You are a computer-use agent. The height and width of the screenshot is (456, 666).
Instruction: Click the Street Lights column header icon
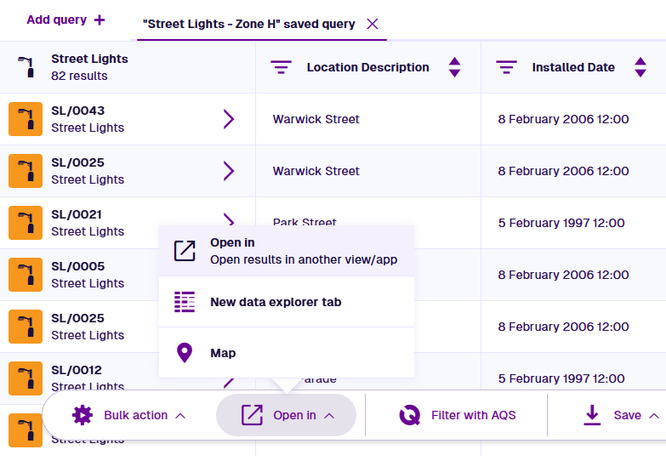tap(27, 68)
